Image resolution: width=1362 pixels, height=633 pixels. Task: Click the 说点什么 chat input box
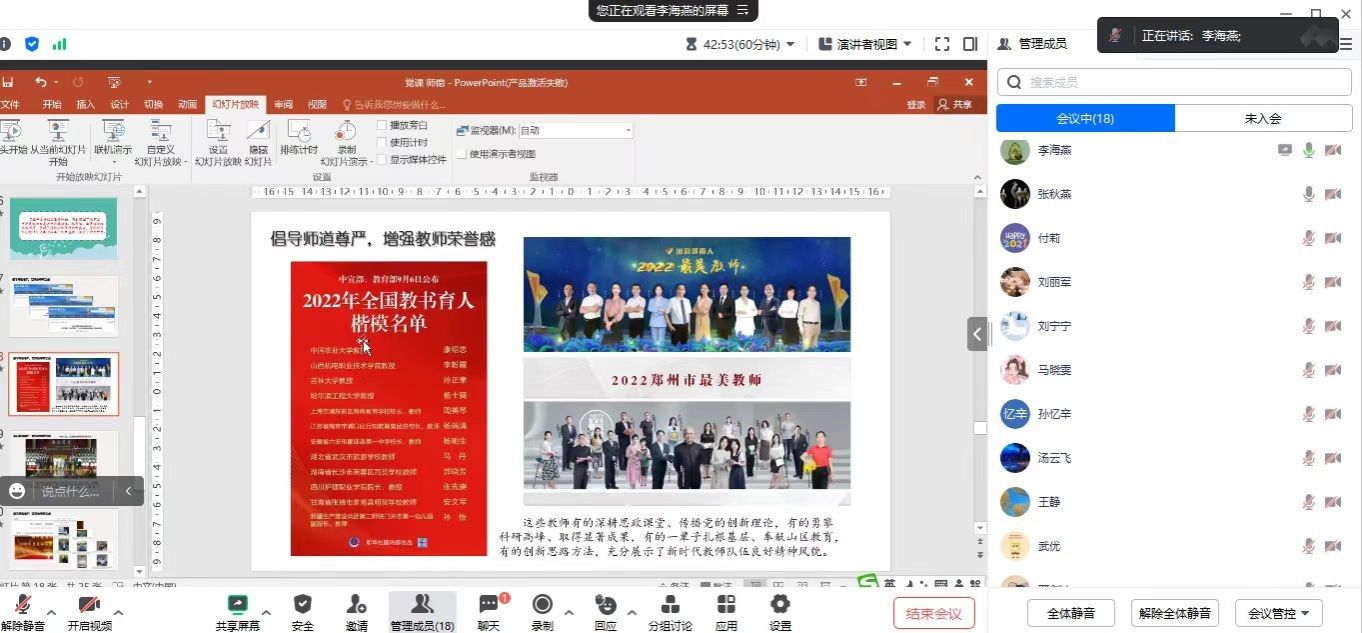coord(72,491)
